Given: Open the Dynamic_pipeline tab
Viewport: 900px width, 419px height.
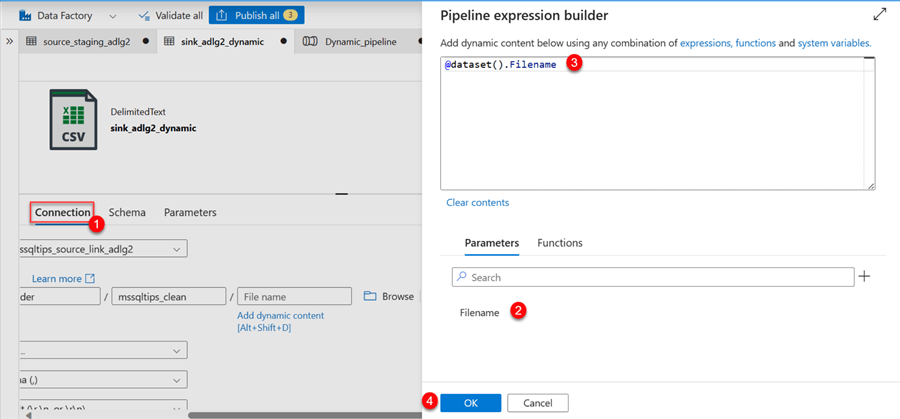Looking at the screenshot, I should (x=360, y=42).
